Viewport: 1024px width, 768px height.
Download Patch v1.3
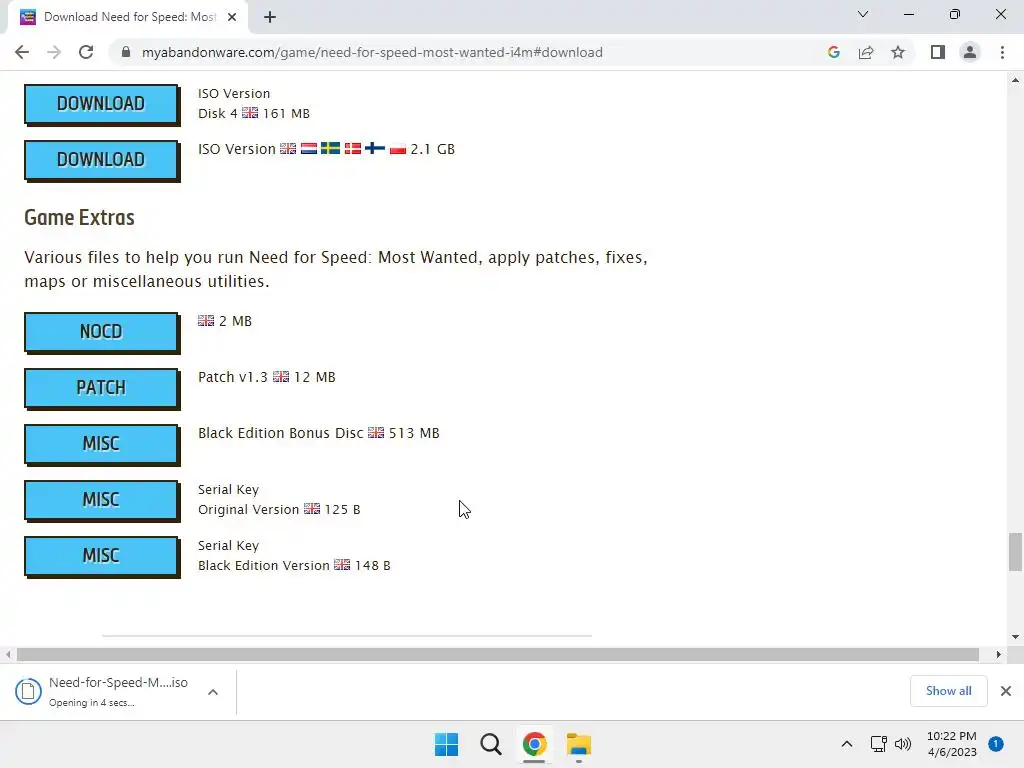[101, 388]
